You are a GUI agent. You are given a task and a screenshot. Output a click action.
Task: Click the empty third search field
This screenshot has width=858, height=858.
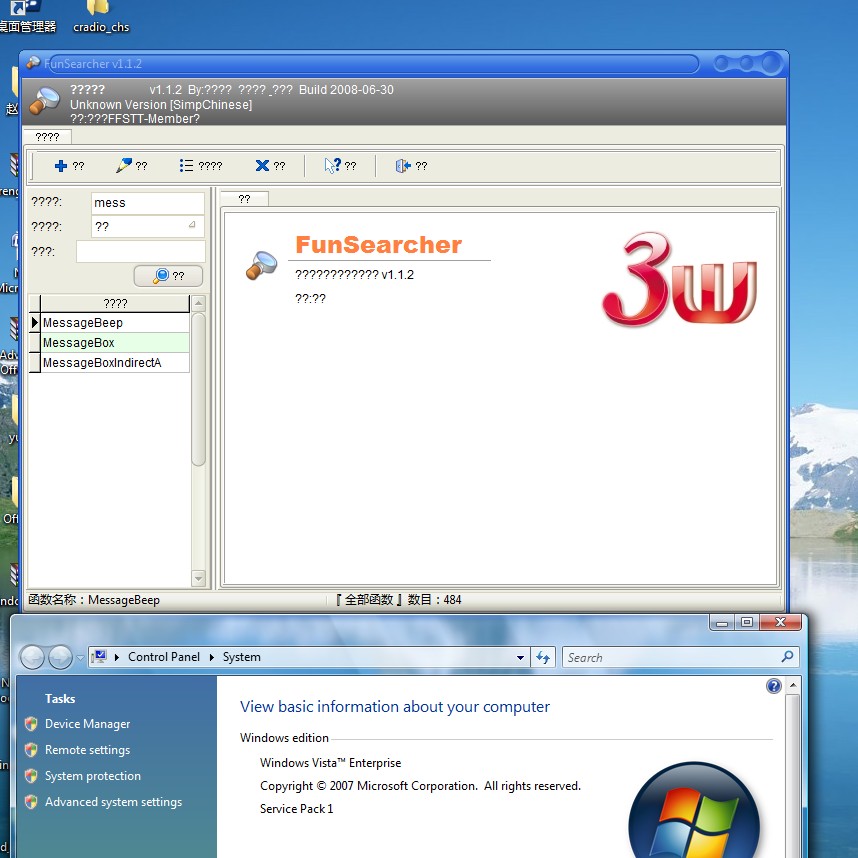141,252
